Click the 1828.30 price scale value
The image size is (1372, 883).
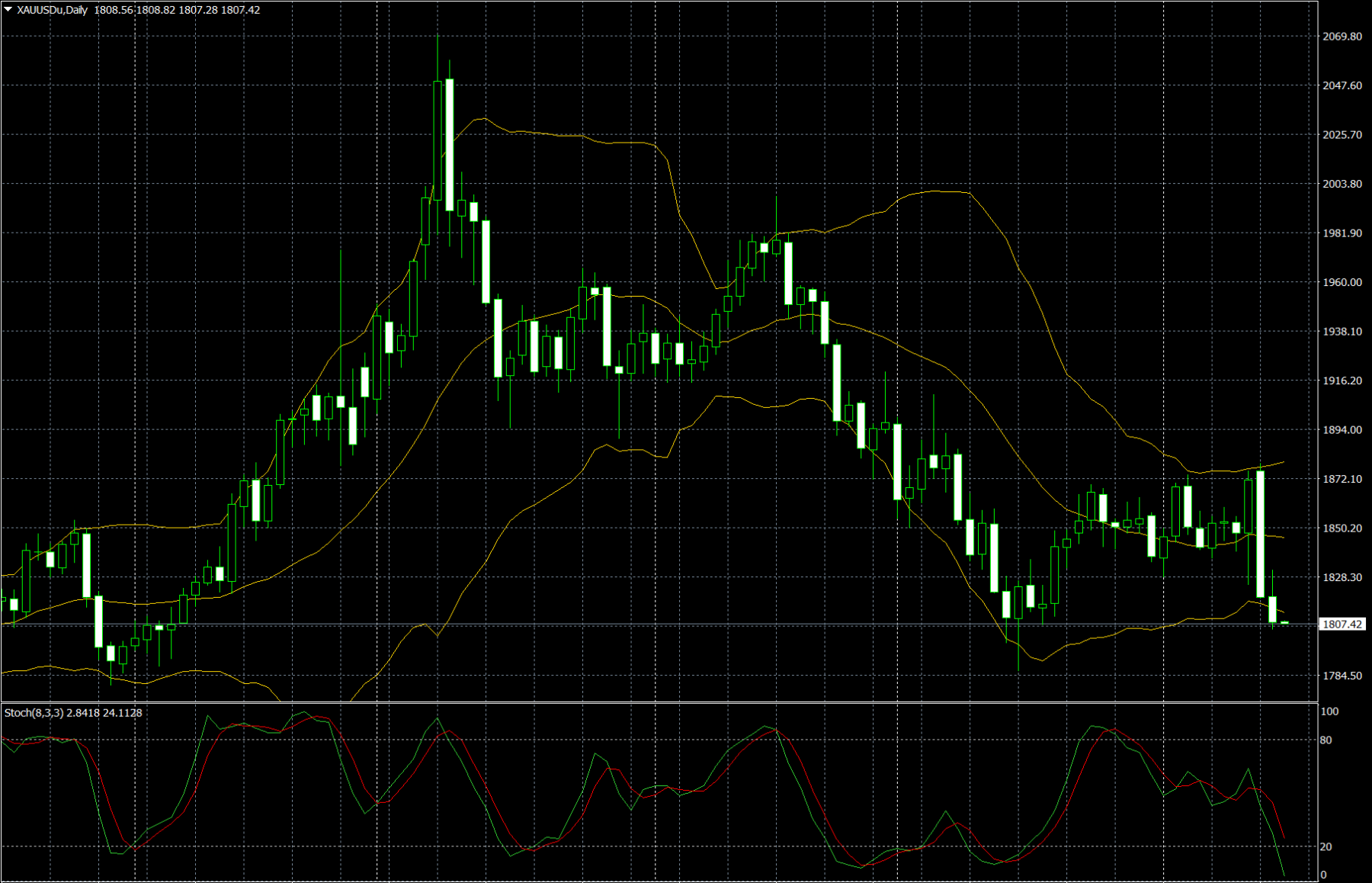1342,577
